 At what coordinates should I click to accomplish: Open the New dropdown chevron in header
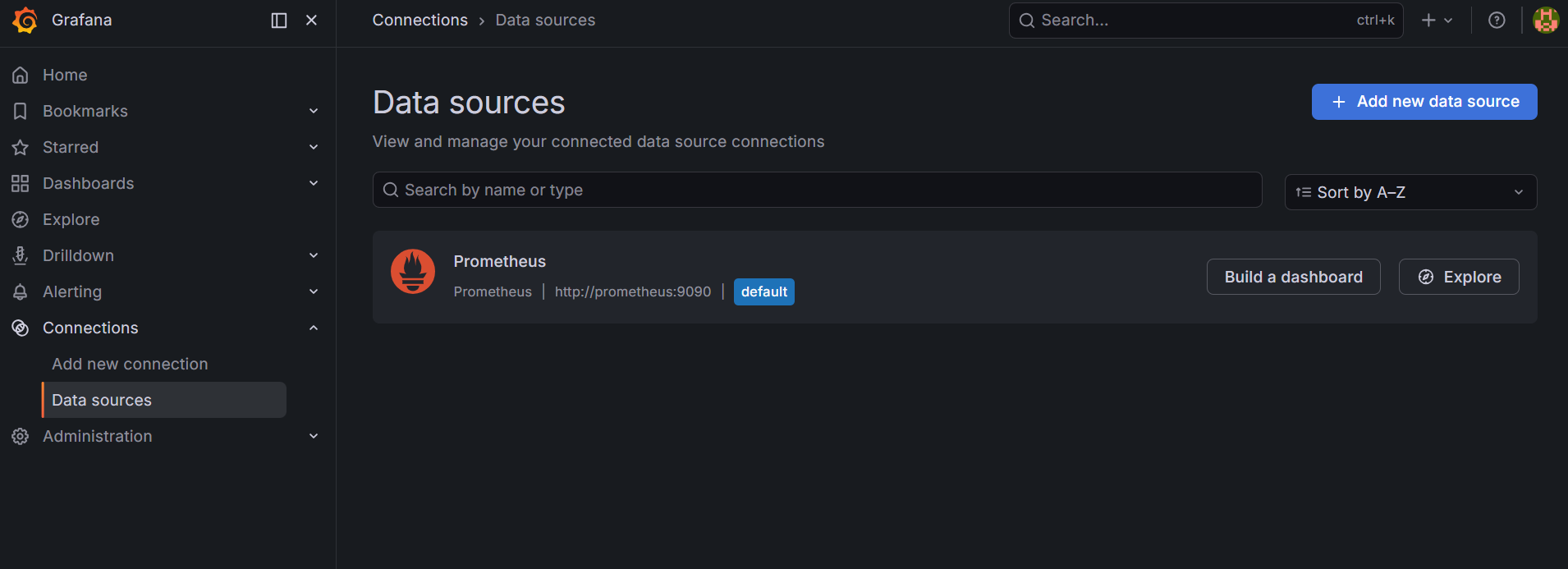(x=1448, y=21)
